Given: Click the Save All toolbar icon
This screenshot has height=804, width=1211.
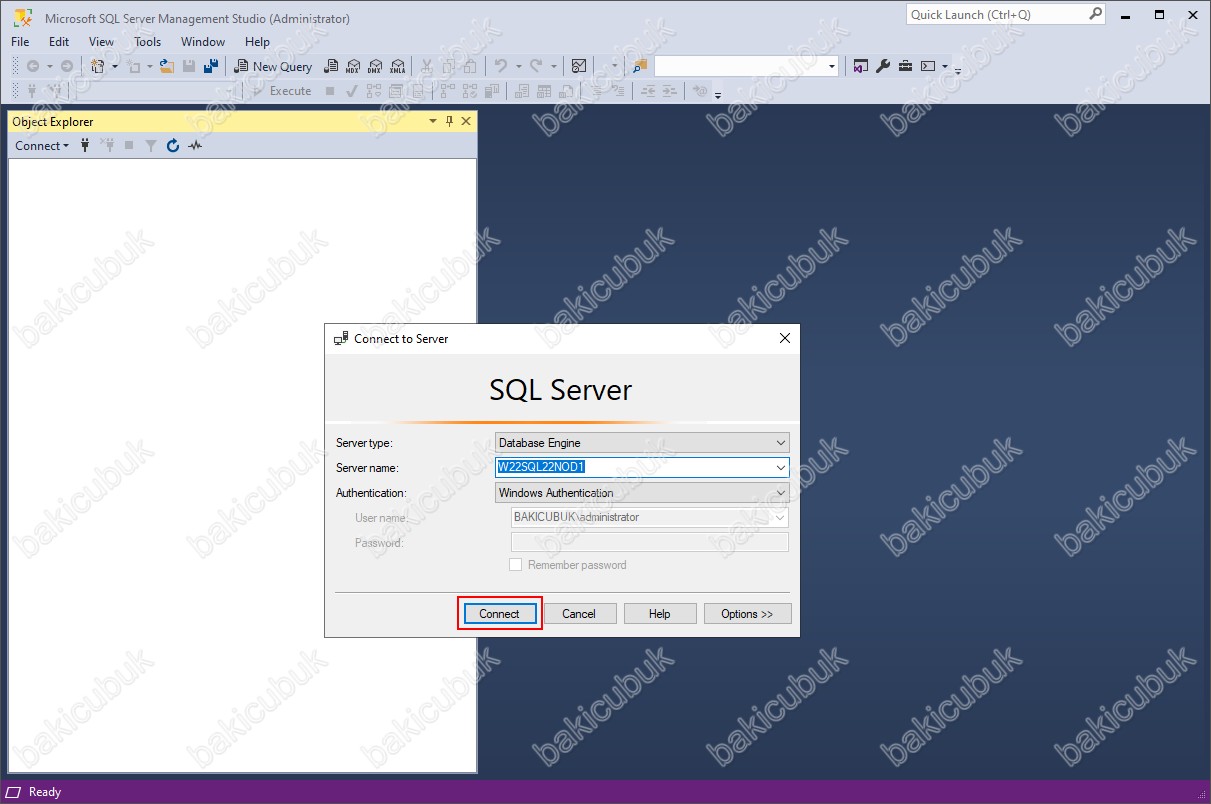Looking at the screenshot, I should point(211,66).
